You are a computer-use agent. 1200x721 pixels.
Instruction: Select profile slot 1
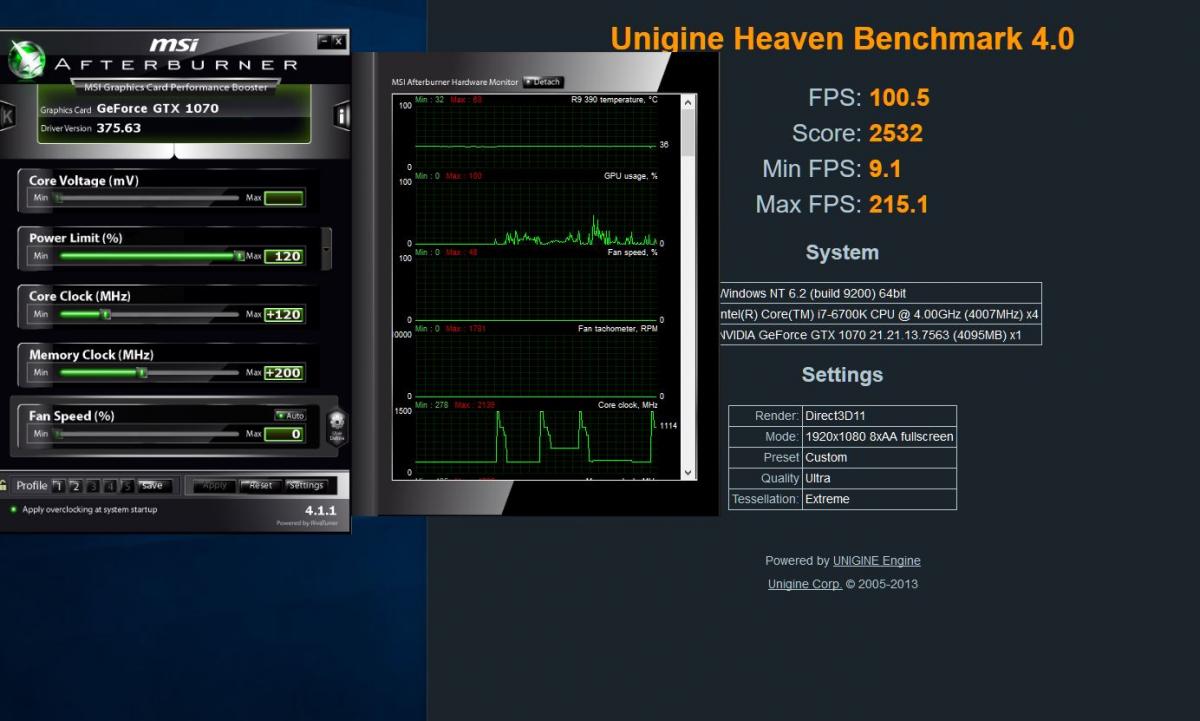(x=58, y=486)
